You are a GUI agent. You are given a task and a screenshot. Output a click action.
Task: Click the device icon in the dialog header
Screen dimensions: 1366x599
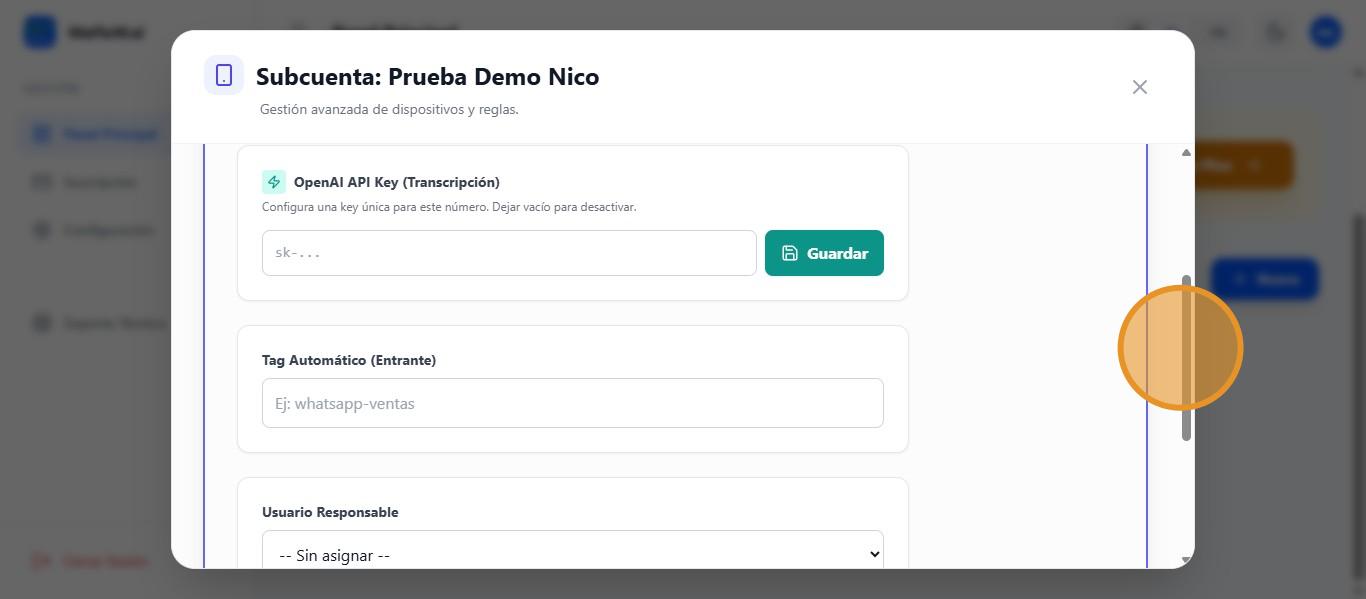point(224,76)
